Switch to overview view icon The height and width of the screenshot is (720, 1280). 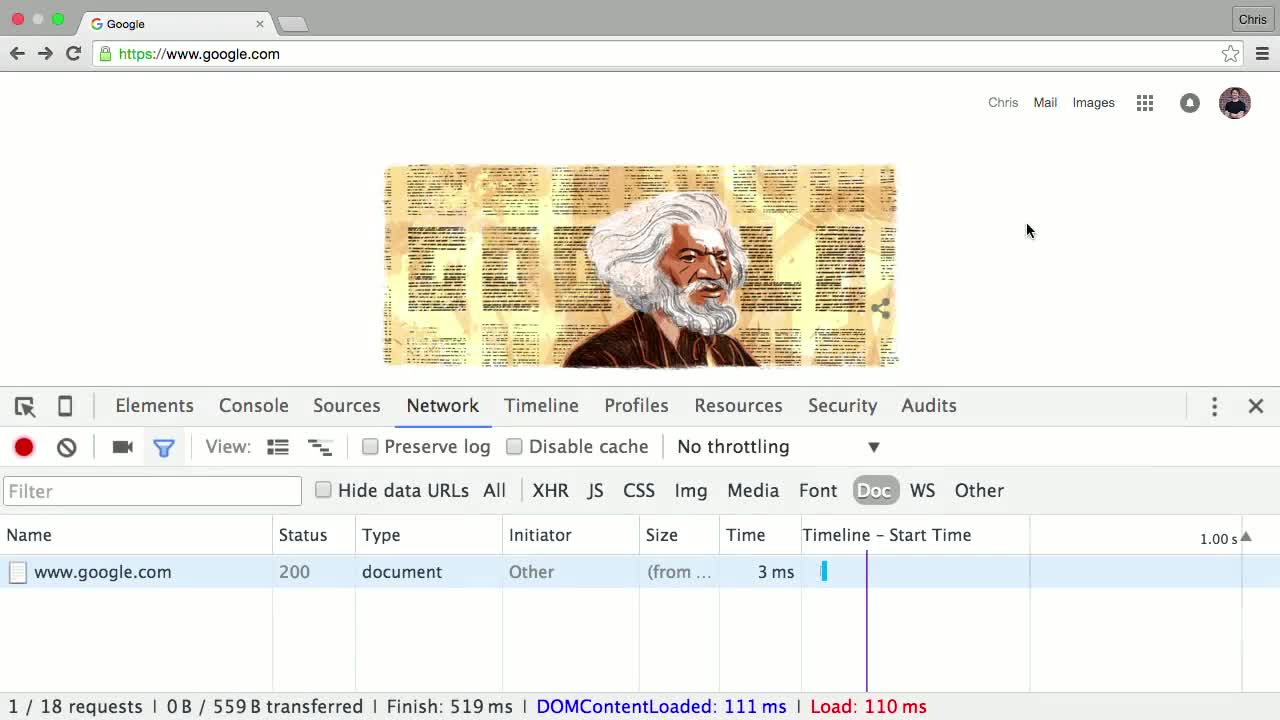pyautogui.click(x=320, y=447)
